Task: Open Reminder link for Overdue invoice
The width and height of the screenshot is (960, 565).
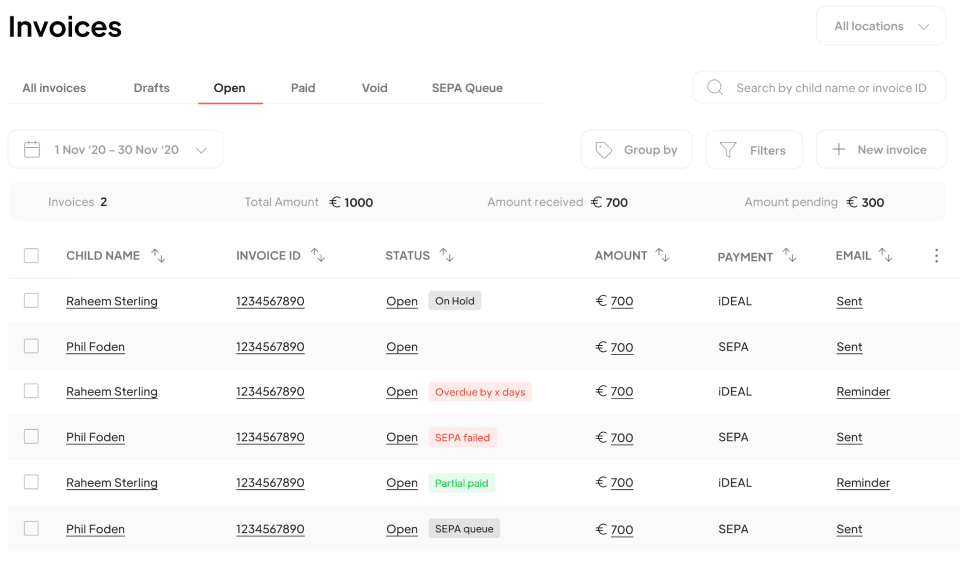Action: coord(863,392)
